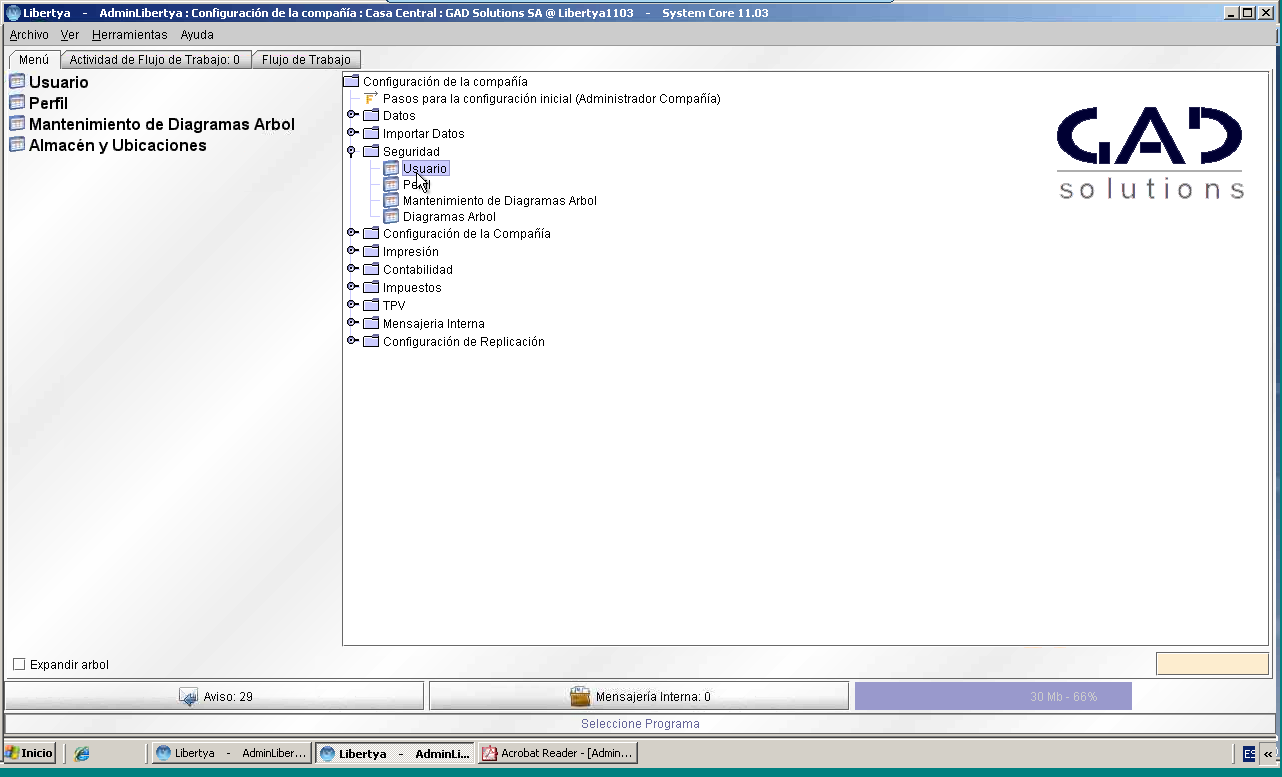1282x777 pixels.
Task: Switch to the Flujo de Trabajo tab
Action: tap(306, 60)
